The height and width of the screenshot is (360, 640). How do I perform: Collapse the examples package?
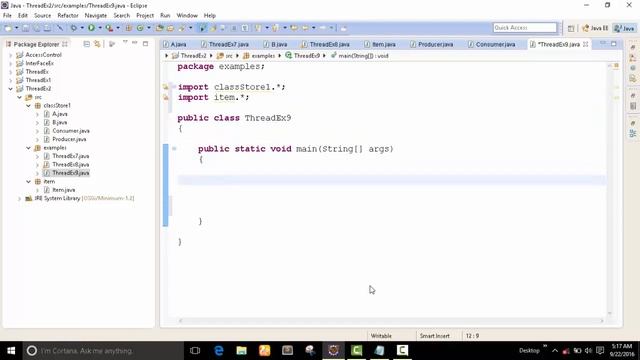click(28, 148)
